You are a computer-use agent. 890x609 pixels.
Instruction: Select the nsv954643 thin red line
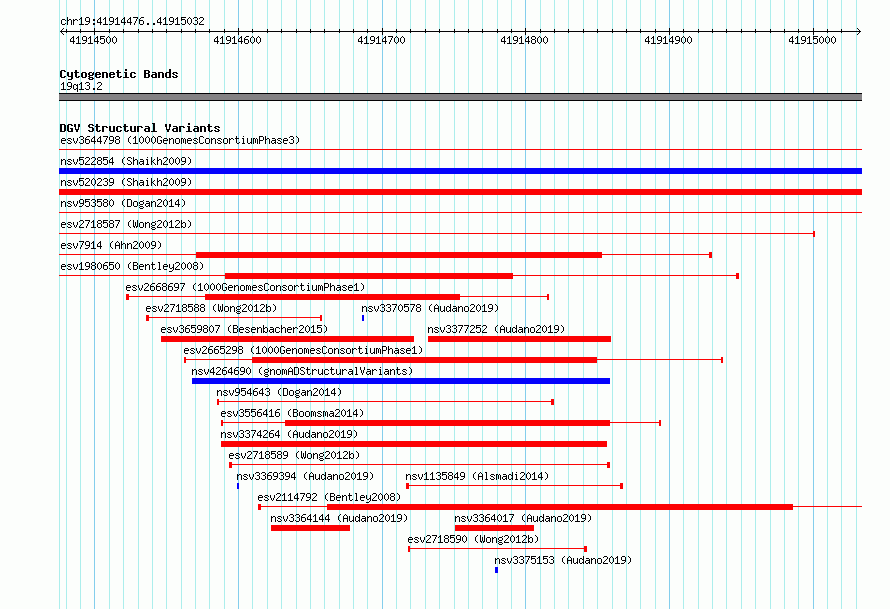point(385,402)
